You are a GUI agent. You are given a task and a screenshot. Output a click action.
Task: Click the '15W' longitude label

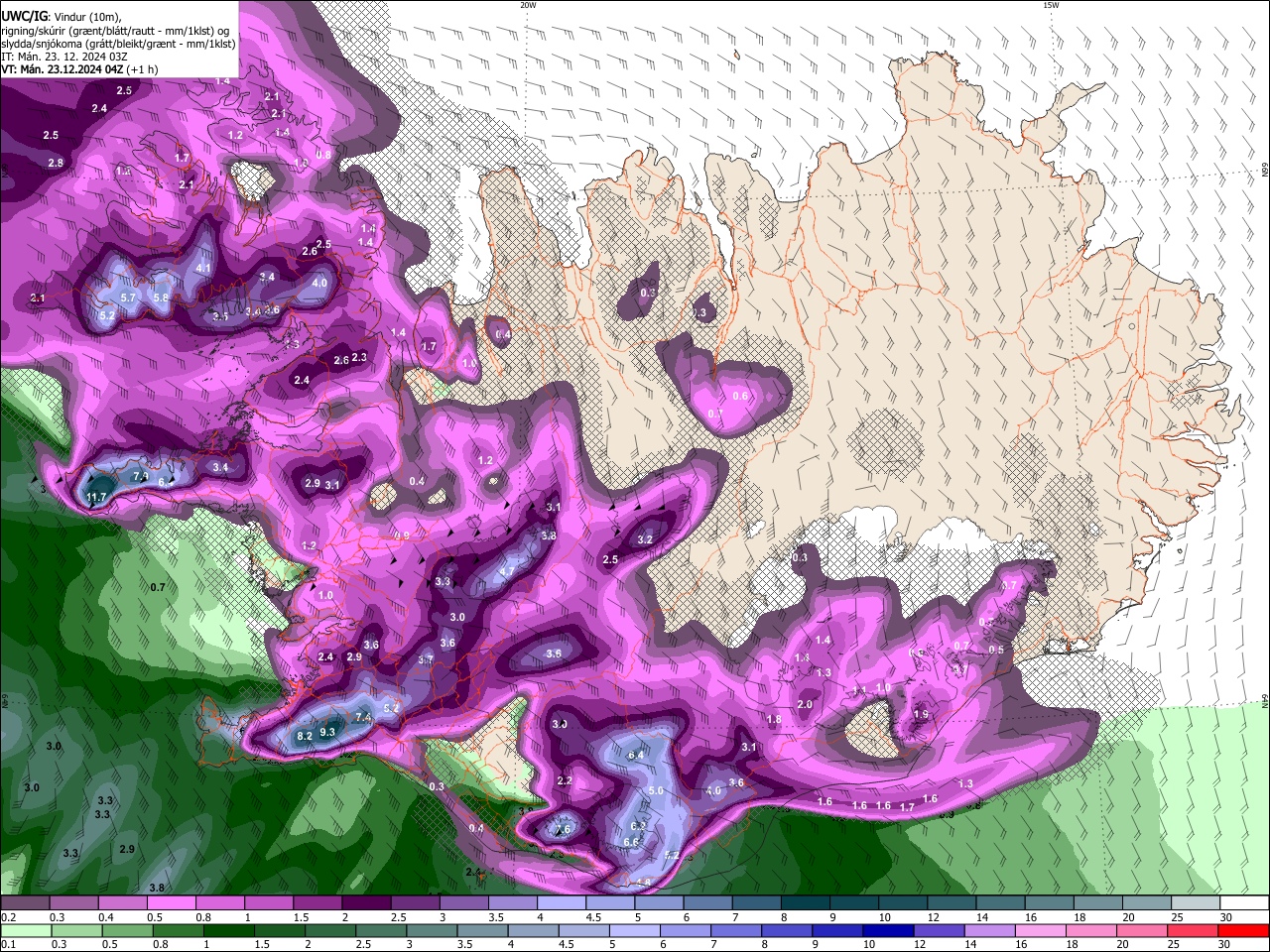coord(1051,5)
